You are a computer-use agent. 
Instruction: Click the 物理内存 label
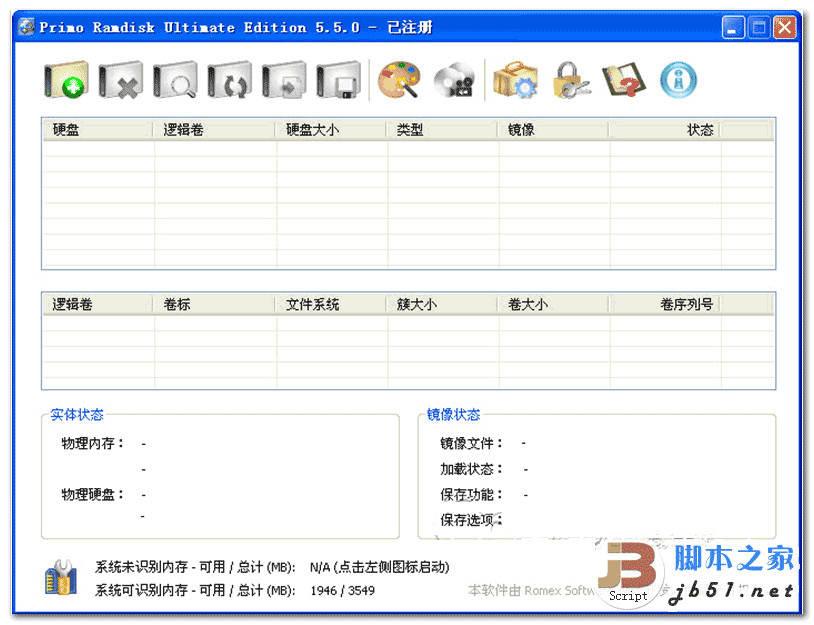point(92,443)
